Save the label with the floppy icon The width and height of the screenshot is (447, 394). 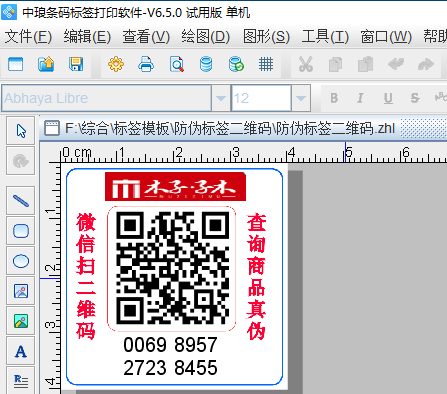(x=76, y=64)
